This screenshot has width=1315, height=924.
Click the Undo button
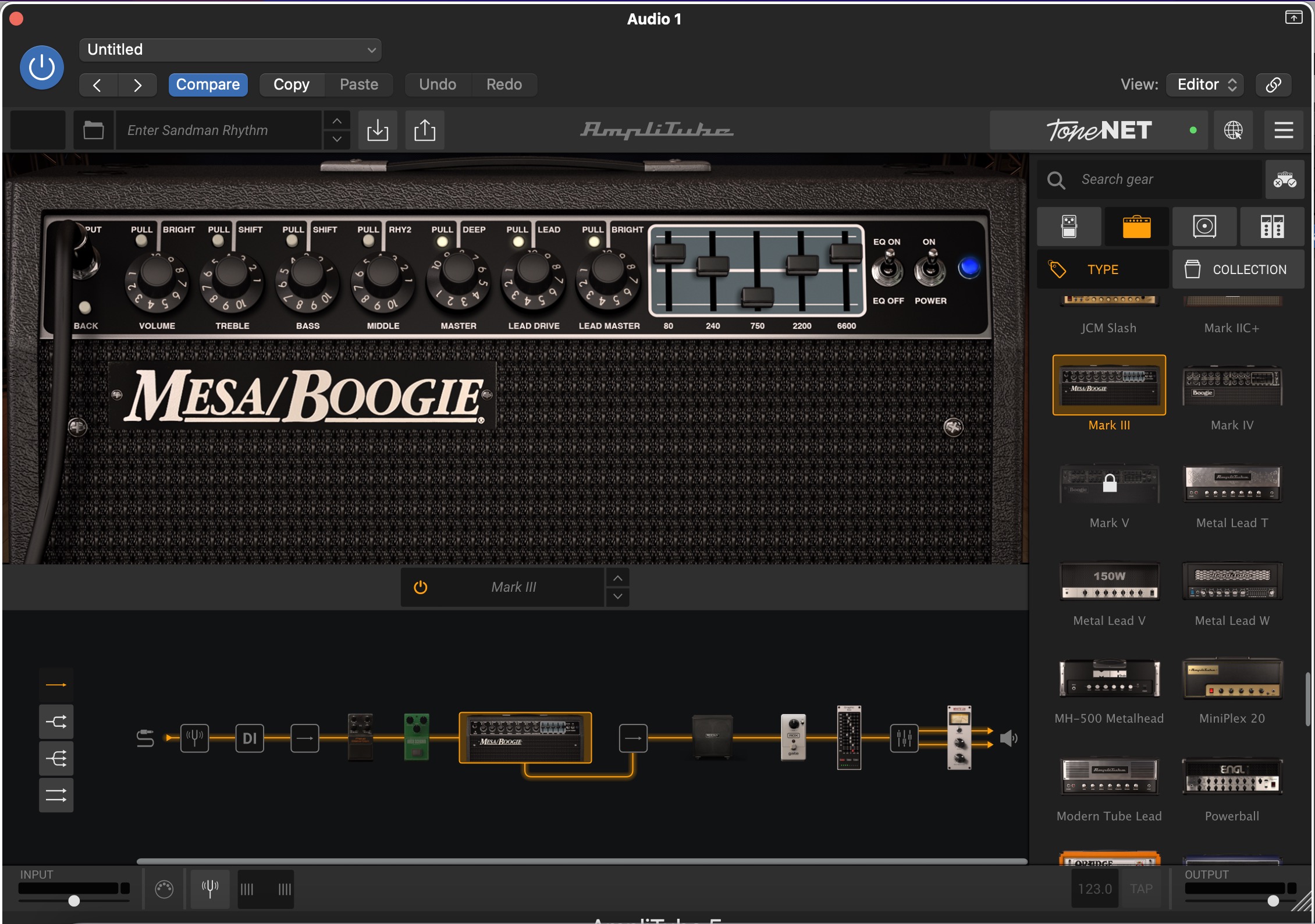tap(438, 85)
